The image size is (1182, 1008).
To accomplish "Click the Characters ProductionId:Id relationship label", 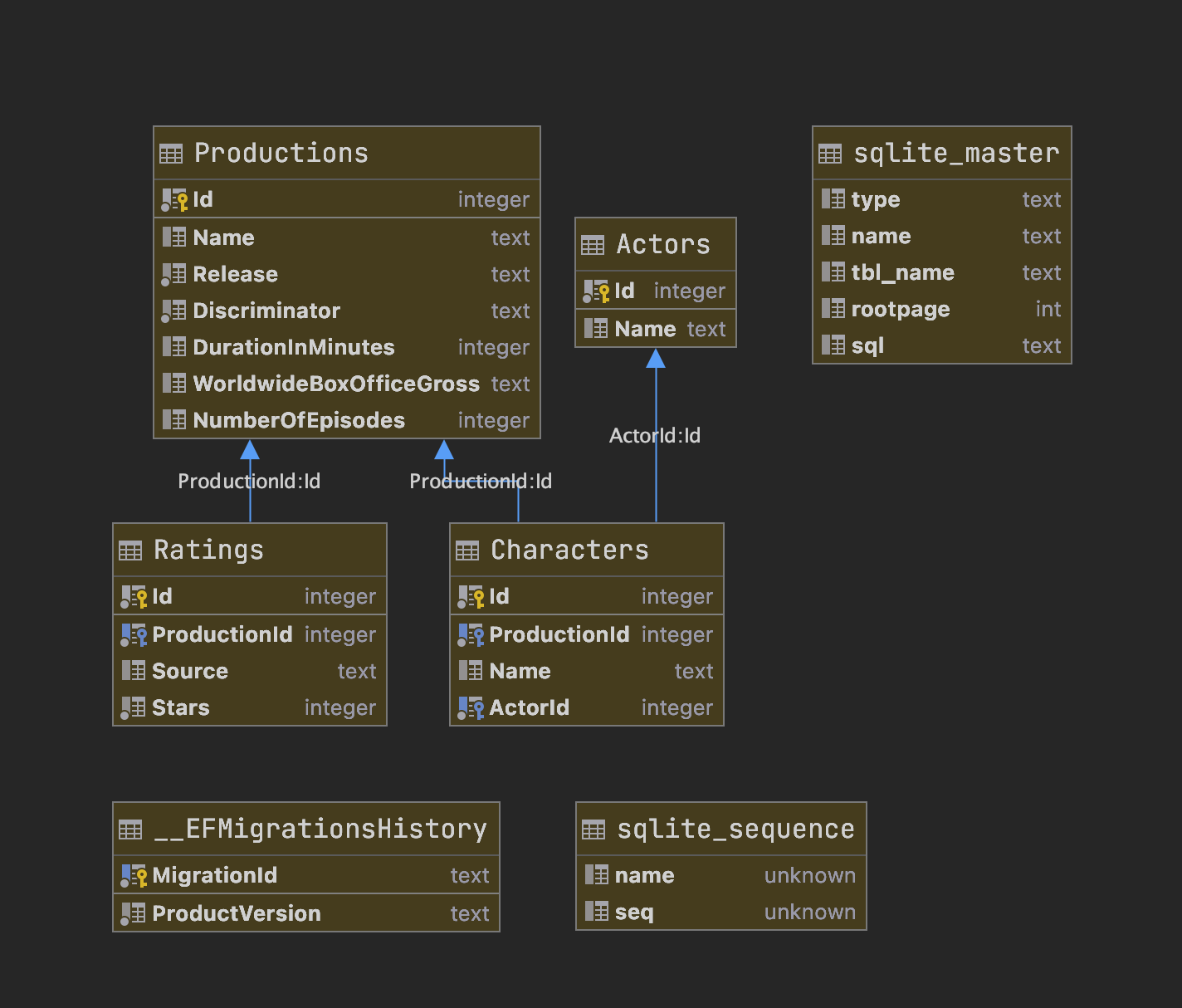I will click(481, 481).
